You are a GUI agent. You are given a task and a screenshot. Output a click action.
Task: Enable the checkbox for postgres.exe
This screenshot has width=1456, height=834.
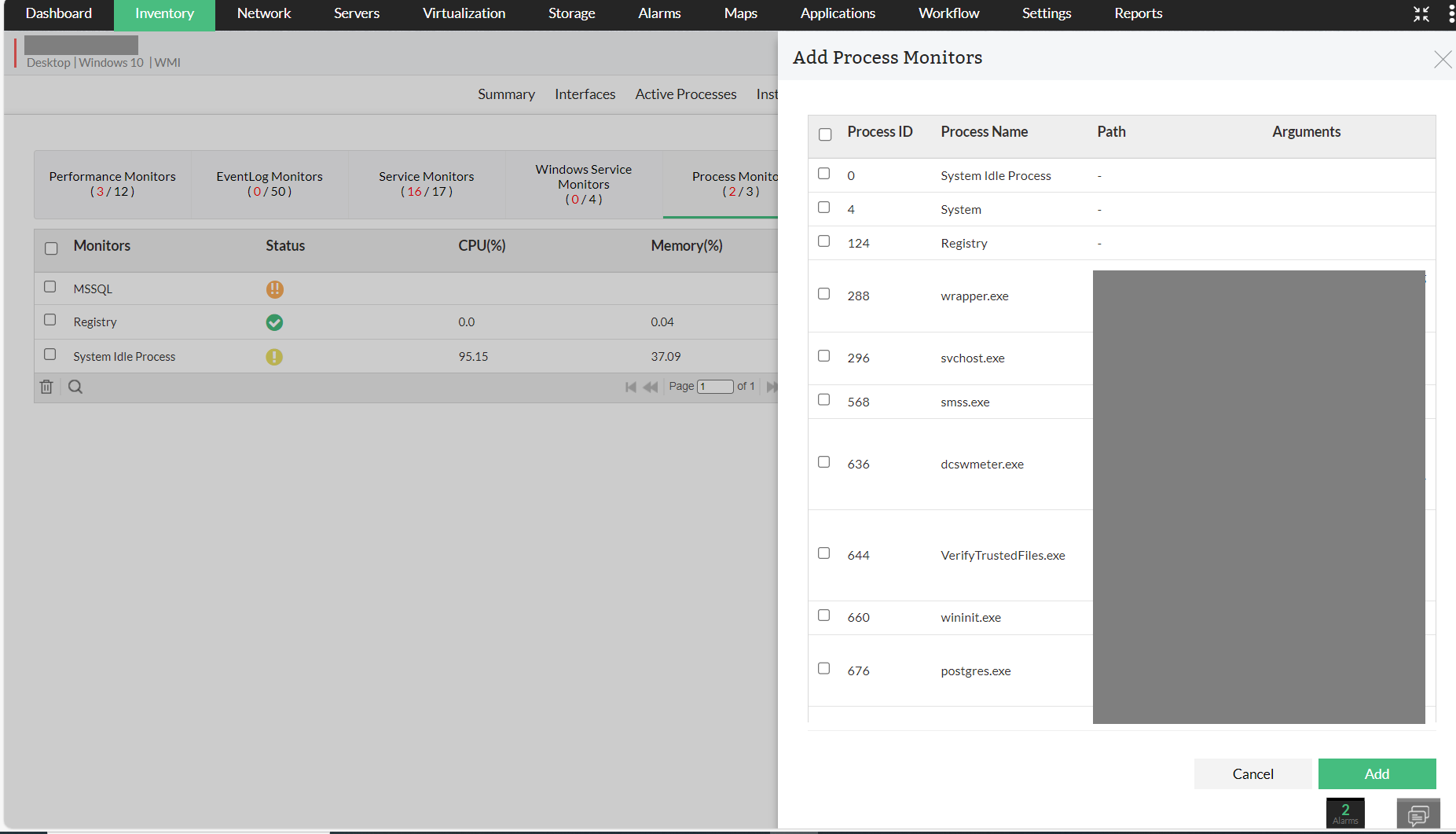click(x=823, y=668)
